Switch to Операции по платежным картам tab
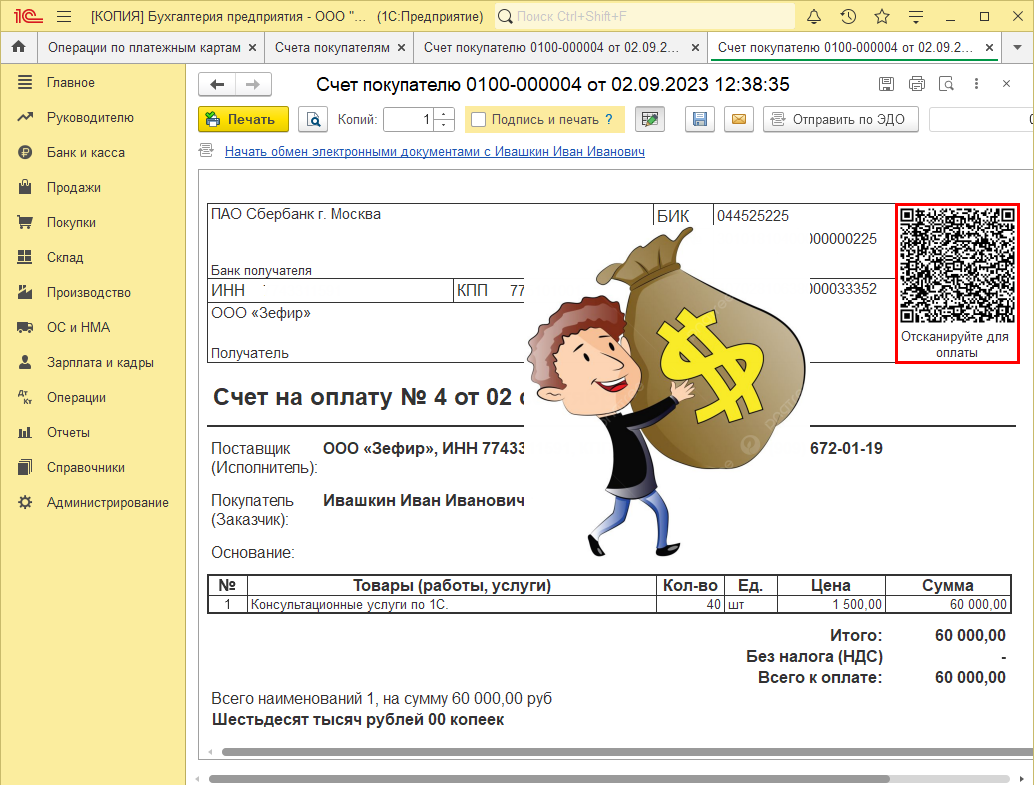Image resolution: width=1034 pixels, height=785 pixels. 144,47
